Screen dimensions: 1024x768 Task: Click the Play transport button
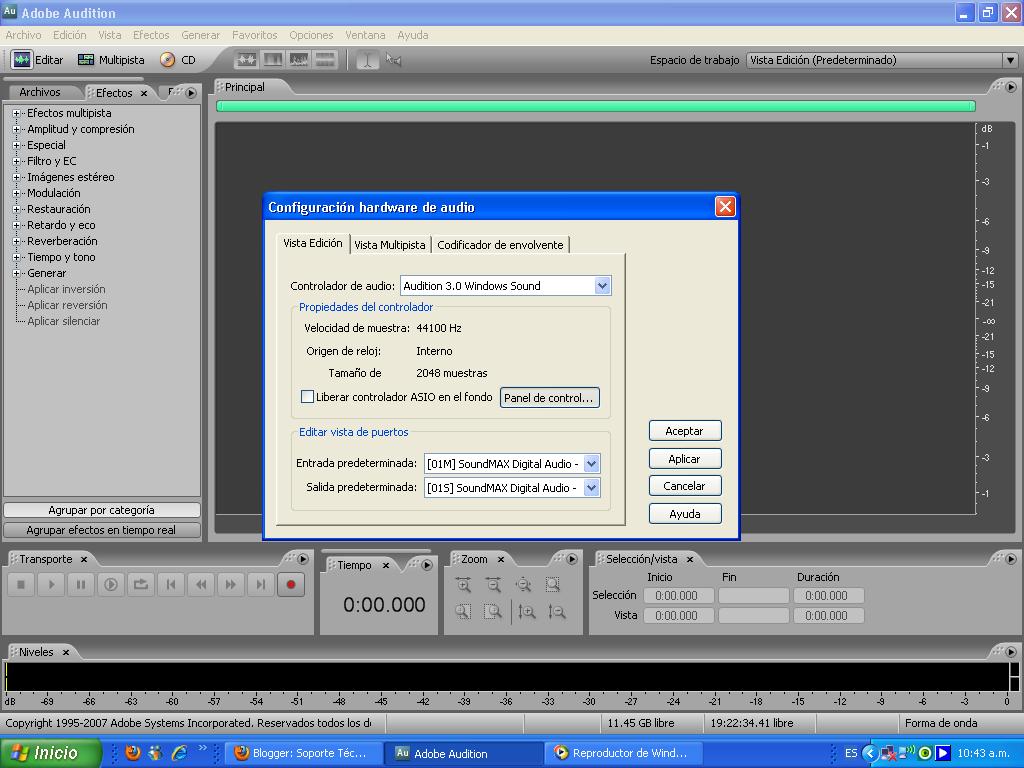51,584
